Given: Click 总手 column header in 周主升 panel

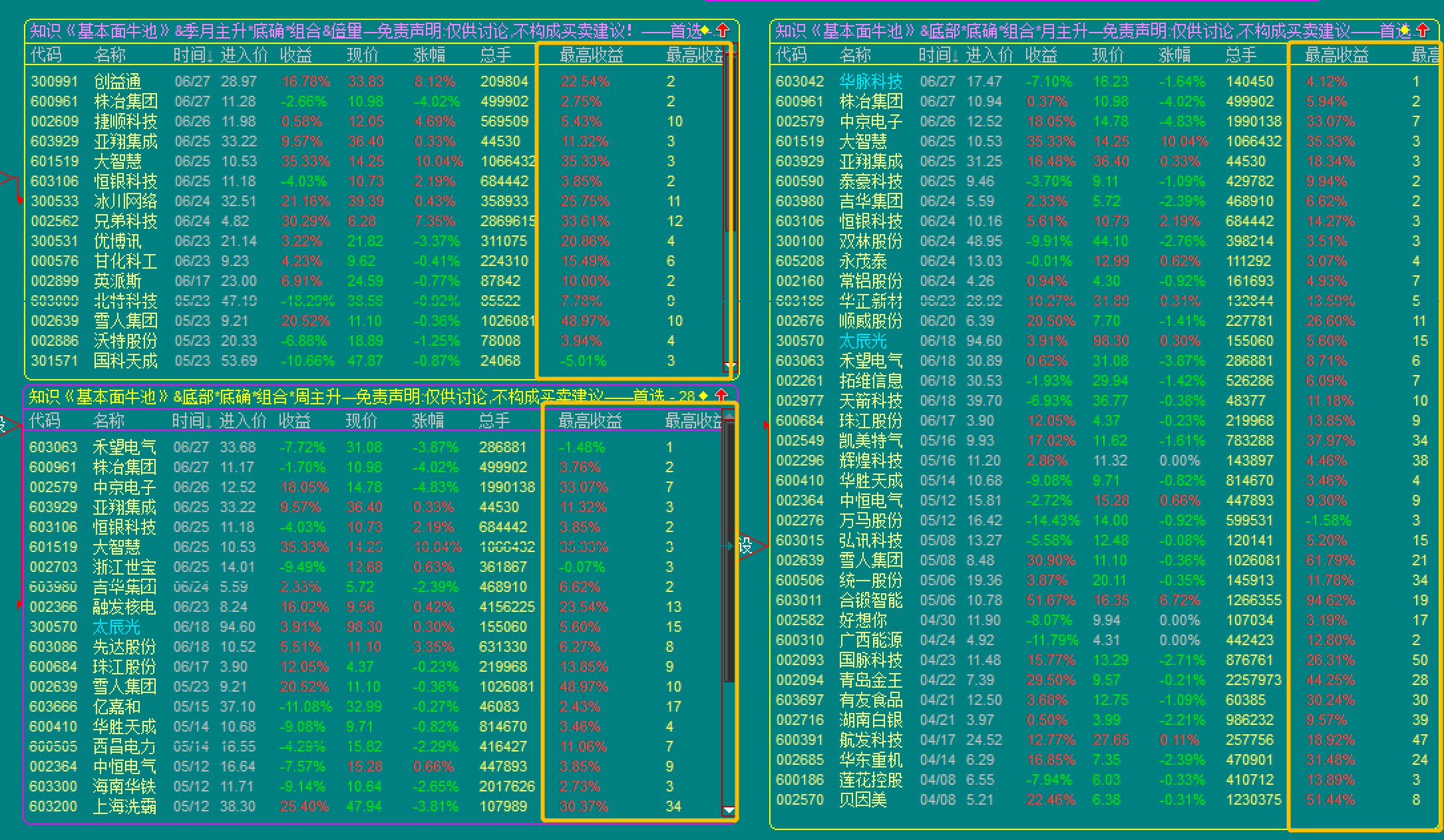Looking at the screenshot, I should click(494, 421).
